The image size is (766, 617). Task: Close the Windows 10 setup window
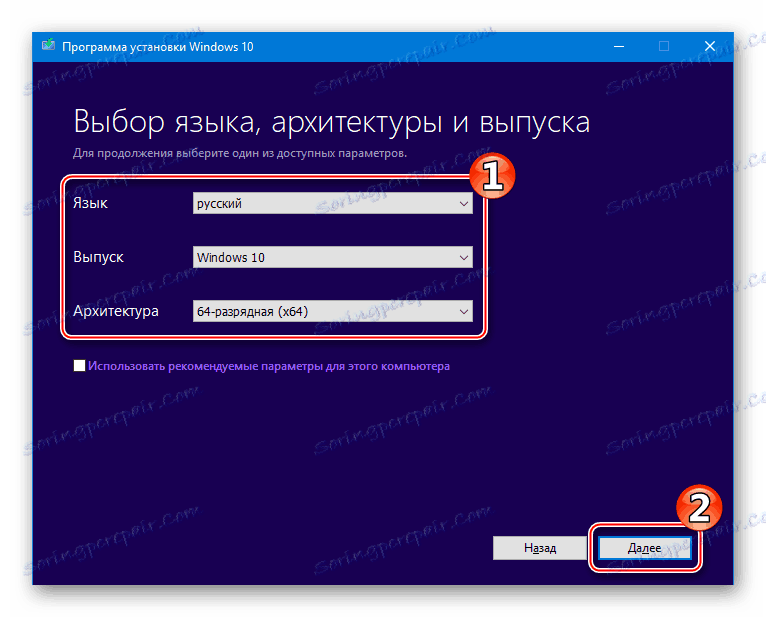tap(710, 46)
